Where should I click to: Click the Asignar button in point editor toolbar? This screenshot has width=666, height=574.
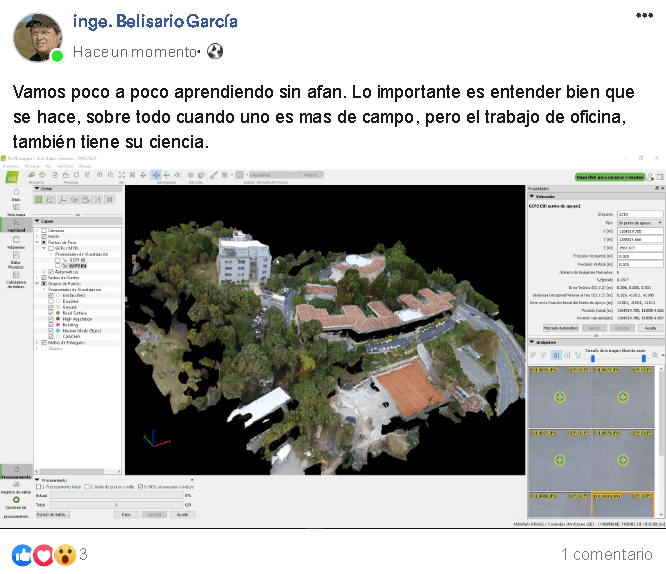(310, 175)
